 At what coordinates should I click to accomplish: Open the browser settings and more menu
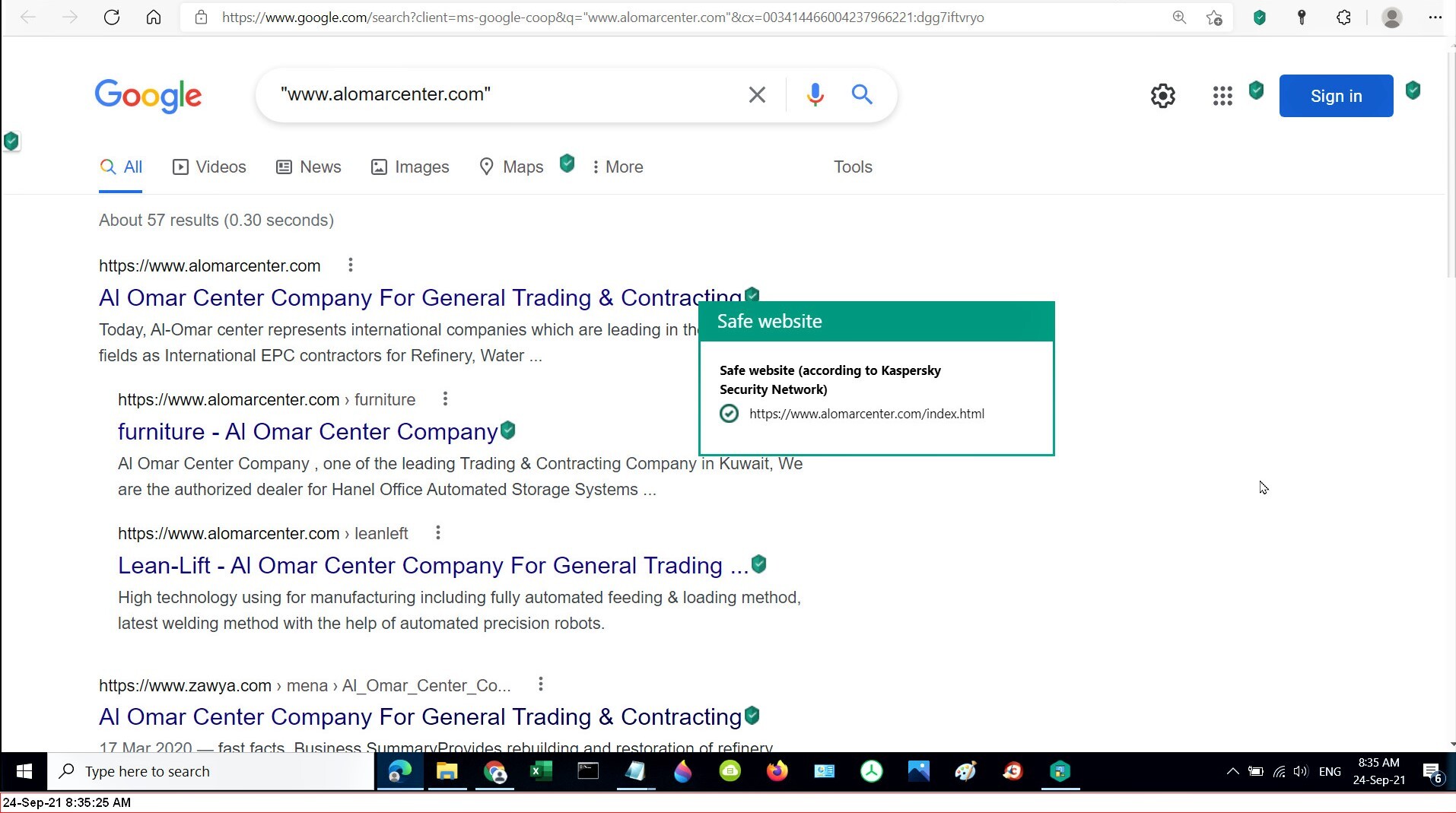click(x=1435, y=17)
